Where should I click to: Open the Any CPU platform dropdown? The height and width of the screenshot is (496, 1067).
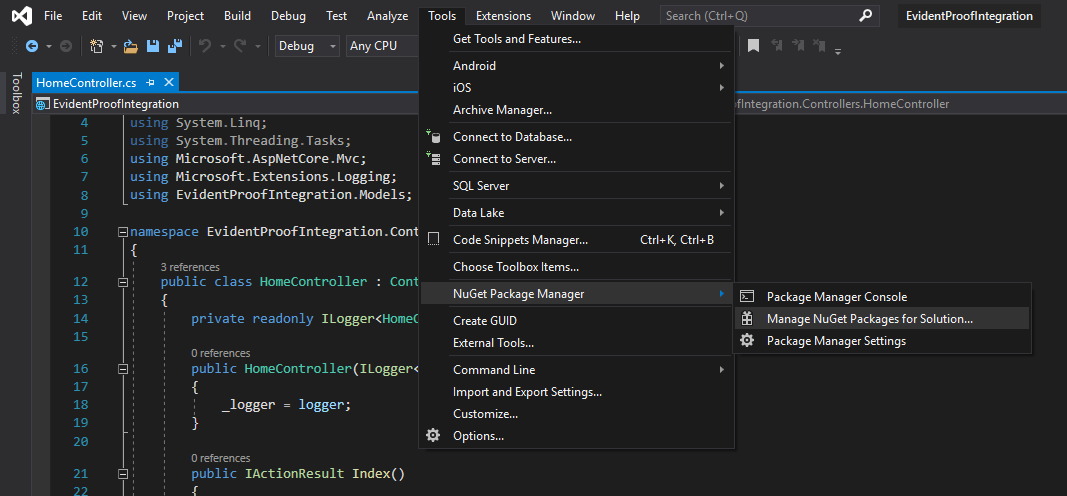pos(380,46)
